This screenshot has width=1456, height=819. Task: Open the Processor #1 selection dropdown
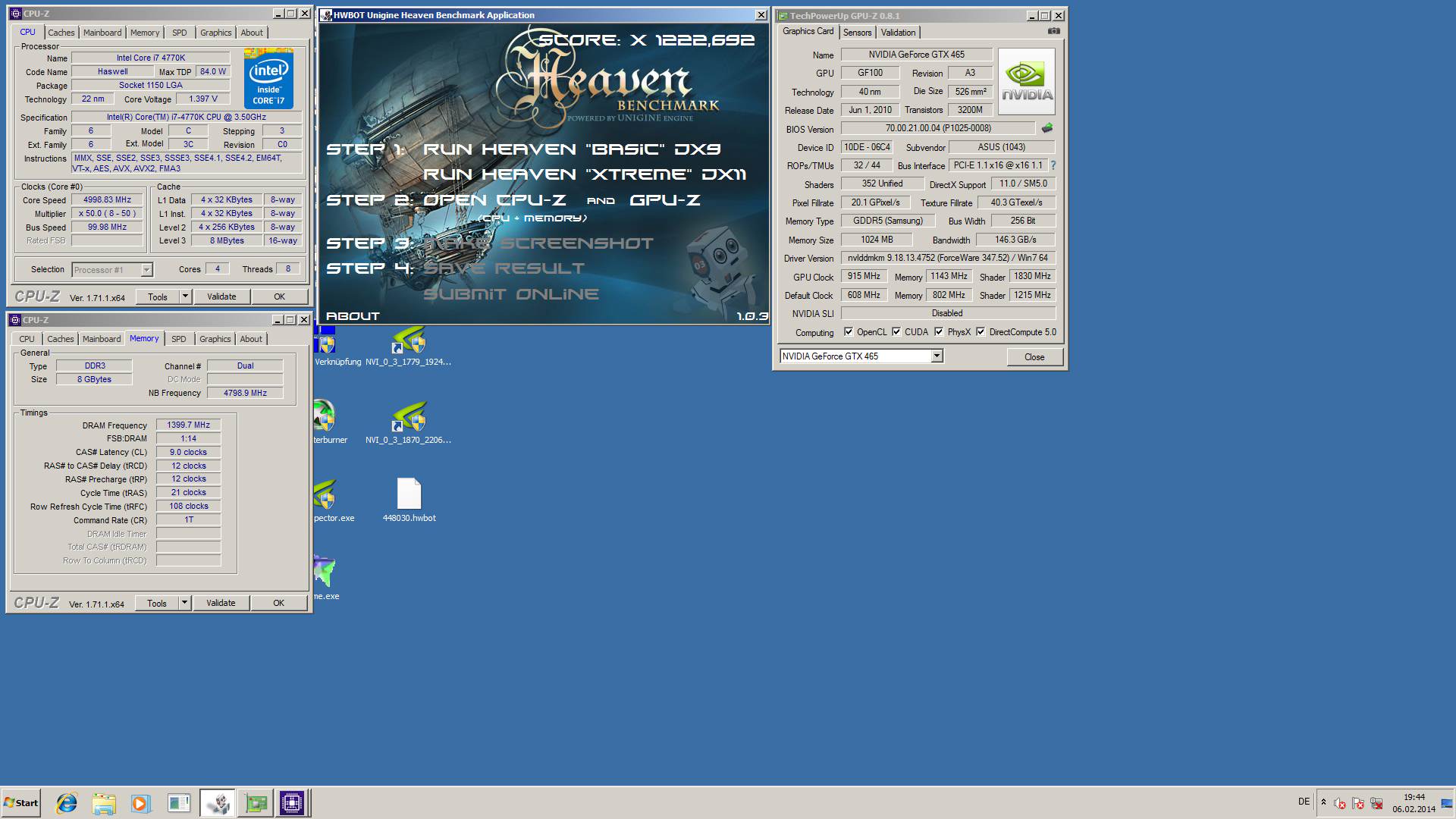112,270
